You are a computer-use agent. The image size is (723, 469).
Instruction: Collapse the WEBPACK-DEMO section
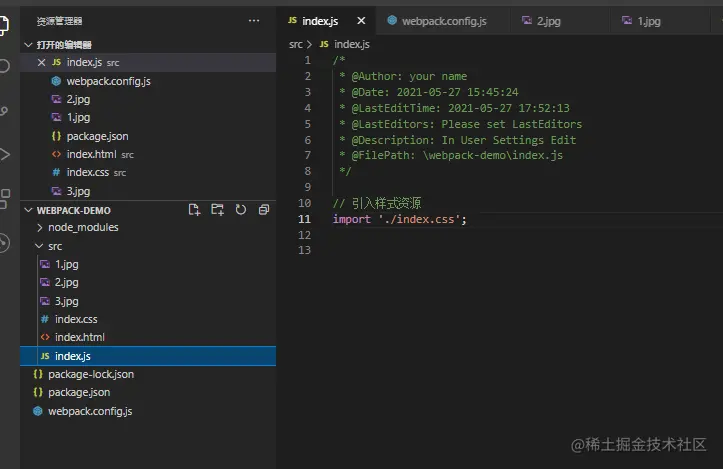(x=28, y=210)
